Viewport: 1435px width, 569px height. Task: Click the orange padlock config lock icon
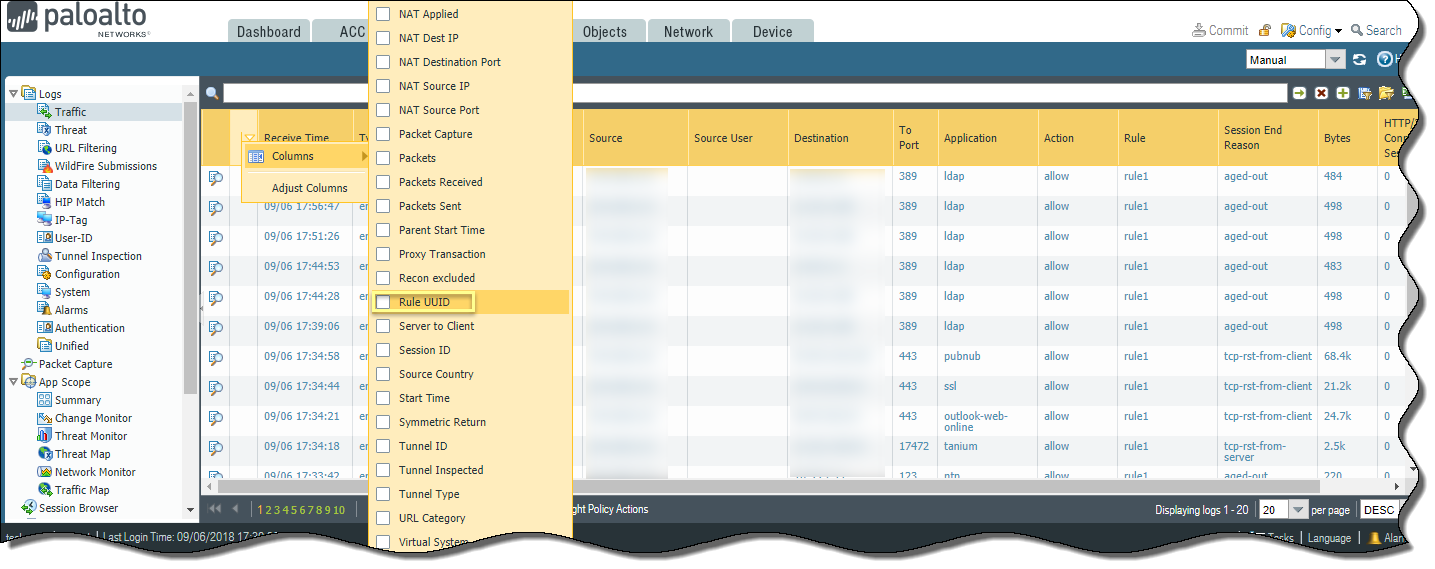[x=1265, y=31]
